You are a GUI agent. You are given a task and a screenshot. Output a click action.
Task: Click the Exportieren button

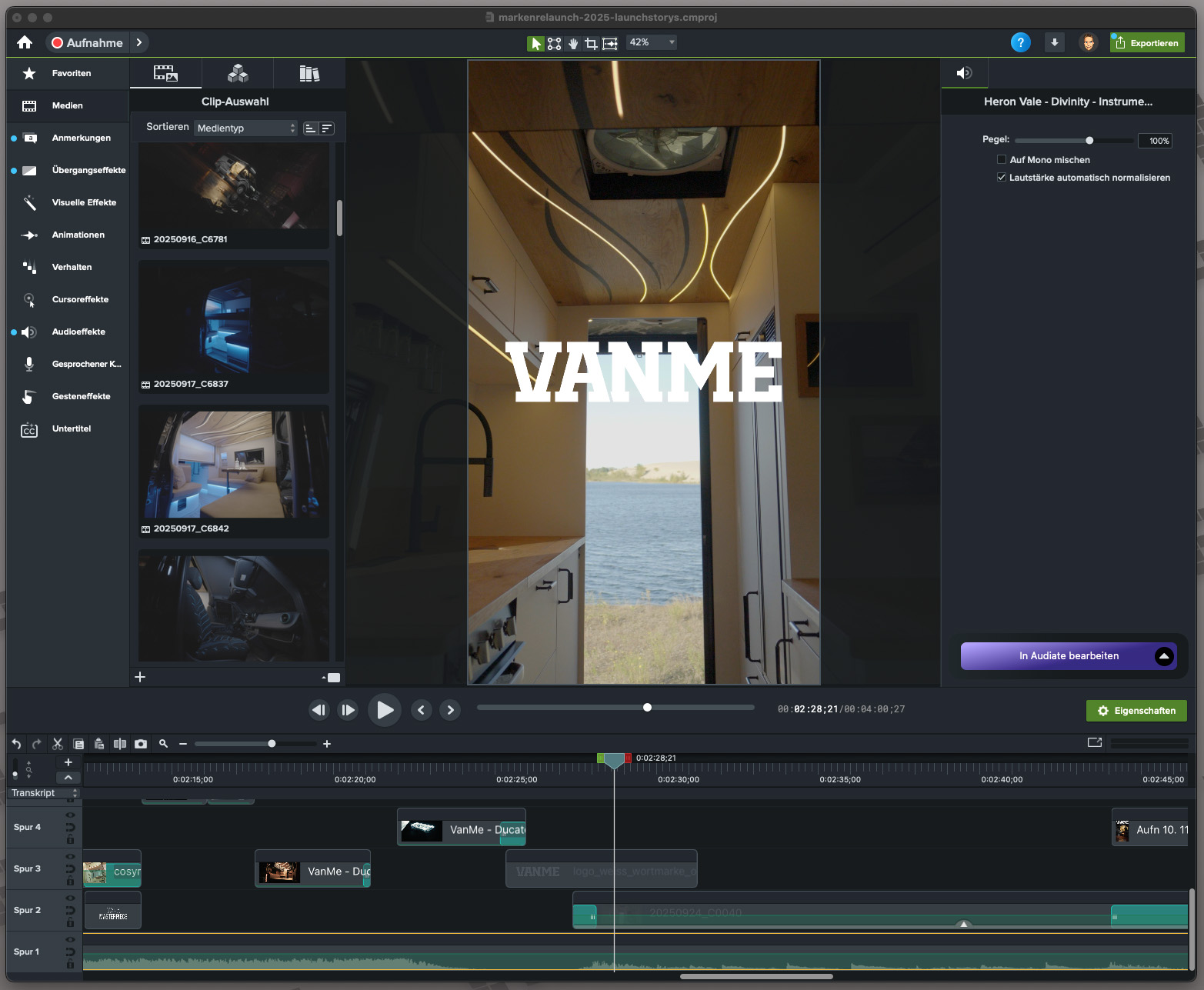point(1146,43)
